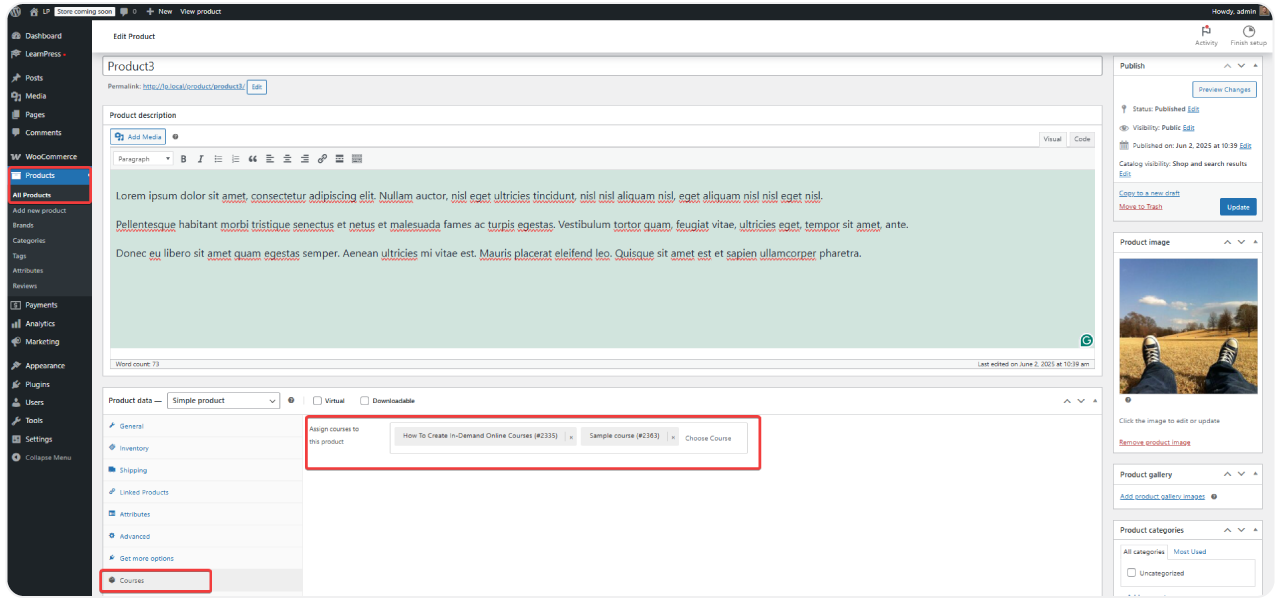The image size is (1280, 600).
Task: Enable the Virtual product checkbox
Action: point(315,400)
